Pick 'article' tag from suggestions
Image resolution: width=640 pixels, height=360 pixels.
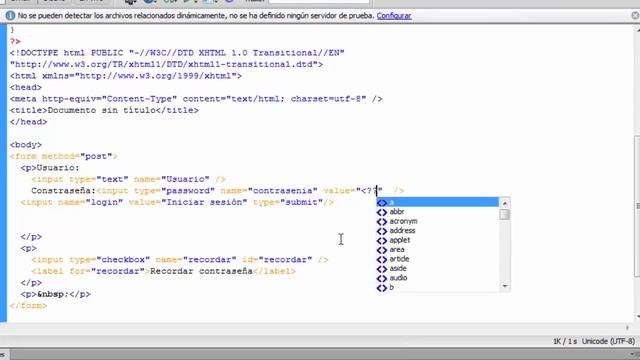pos(437,259)
